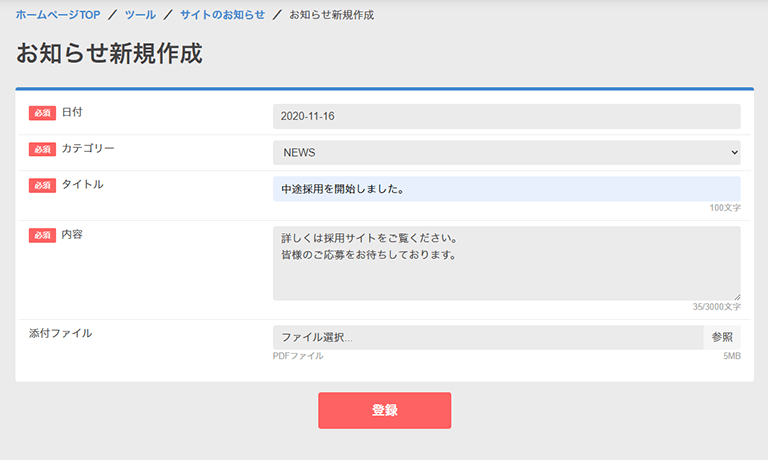Click the ファイル選択 file input field
Screen dimensions: 768x460
(488, 338)
